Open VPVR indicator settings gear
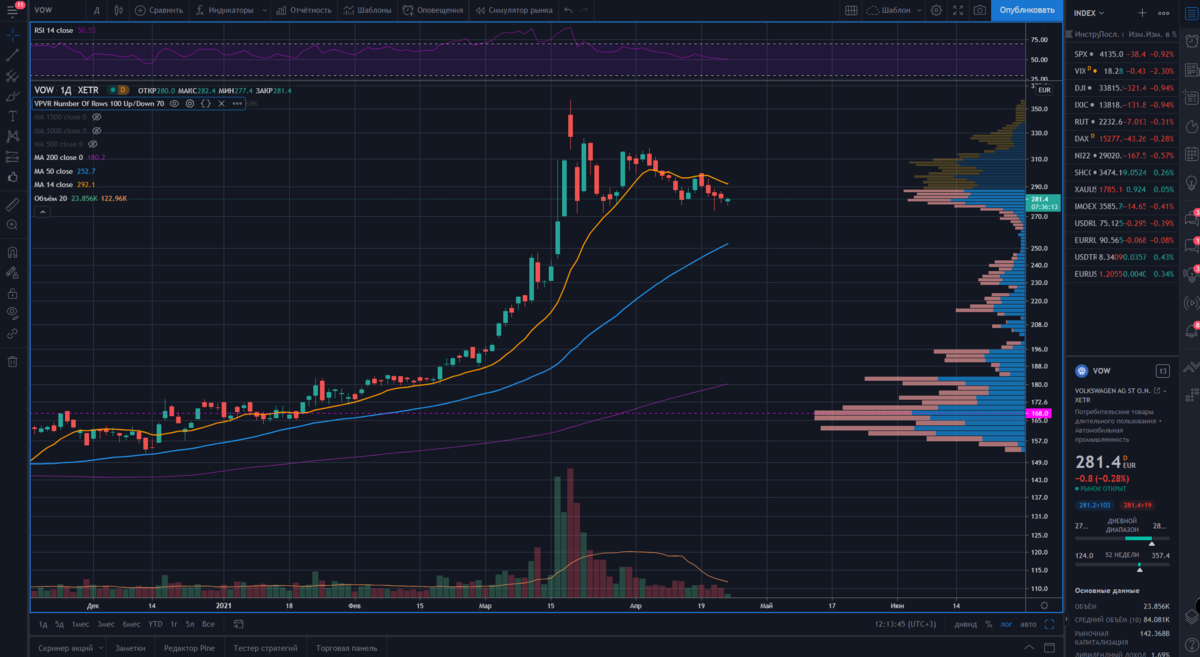The width and height of the screenshot is (1200, 657). click(x=189, y=103)
